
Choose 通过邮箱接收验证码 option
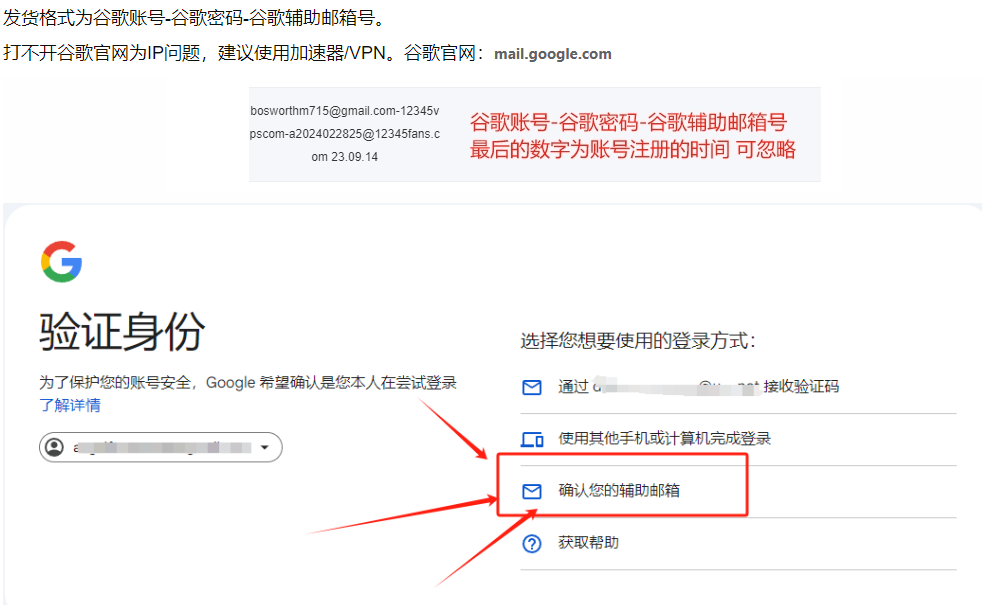pyautogui.click(x=738, y=387)
